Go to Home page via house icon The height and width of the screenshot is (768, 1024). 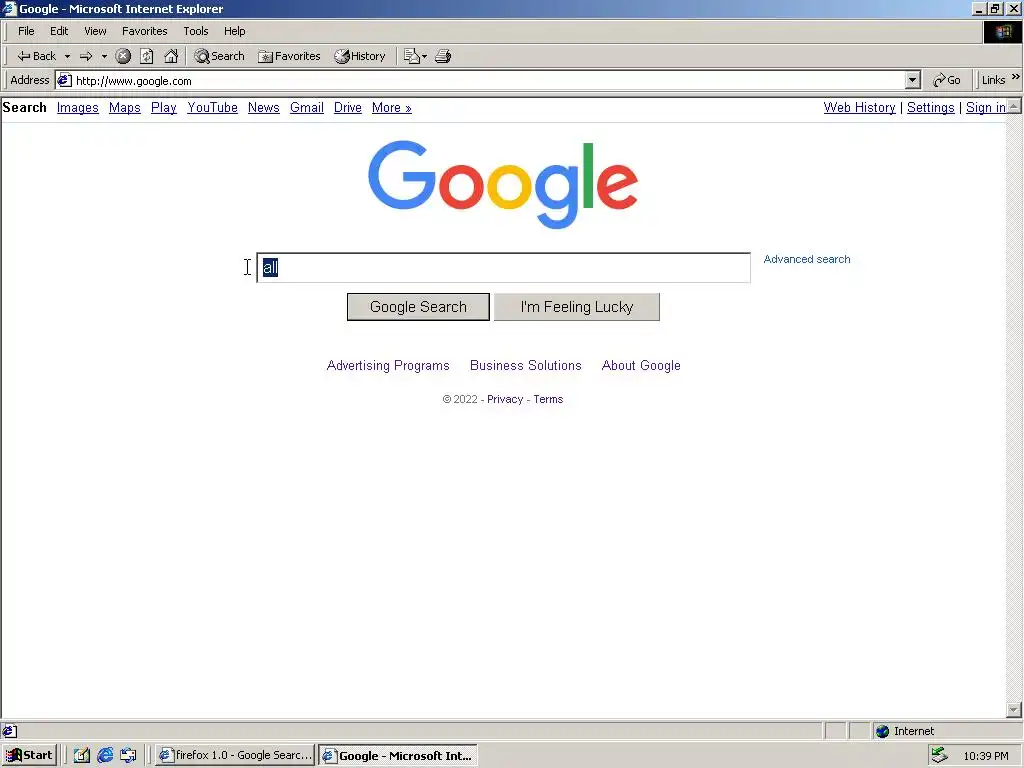[171, 56]
